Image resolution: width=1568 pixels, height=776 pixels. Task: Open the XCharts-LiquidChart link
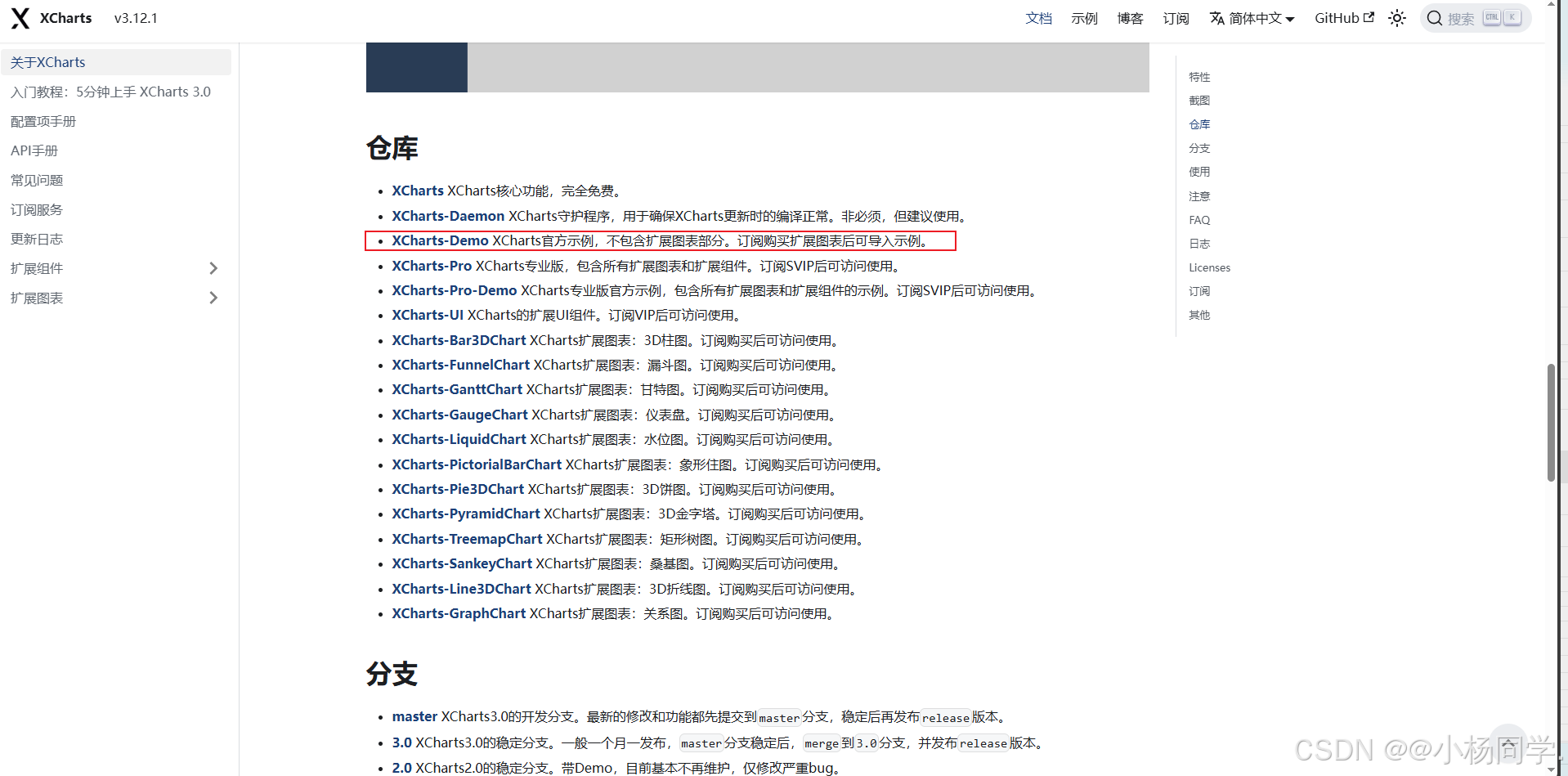(459, 439)
